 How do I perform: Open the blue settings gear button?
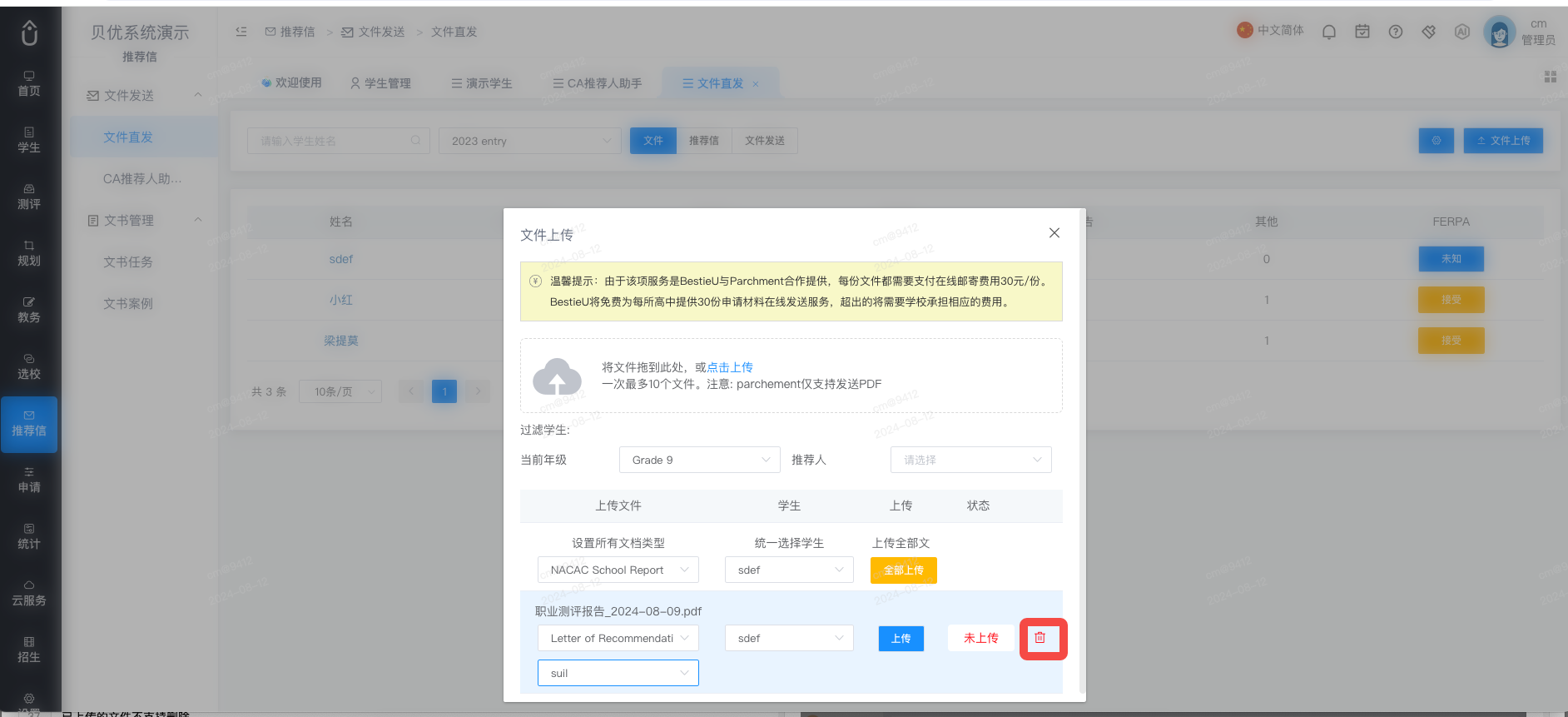(x=1437, y=141)
